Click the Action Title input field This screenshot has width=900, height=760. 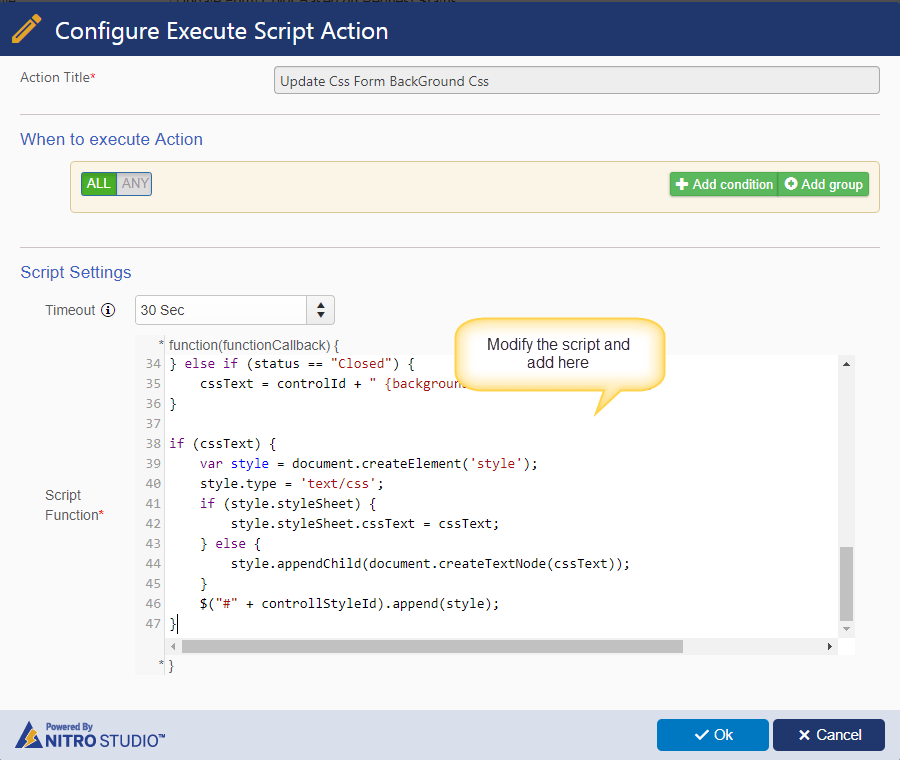576,80
